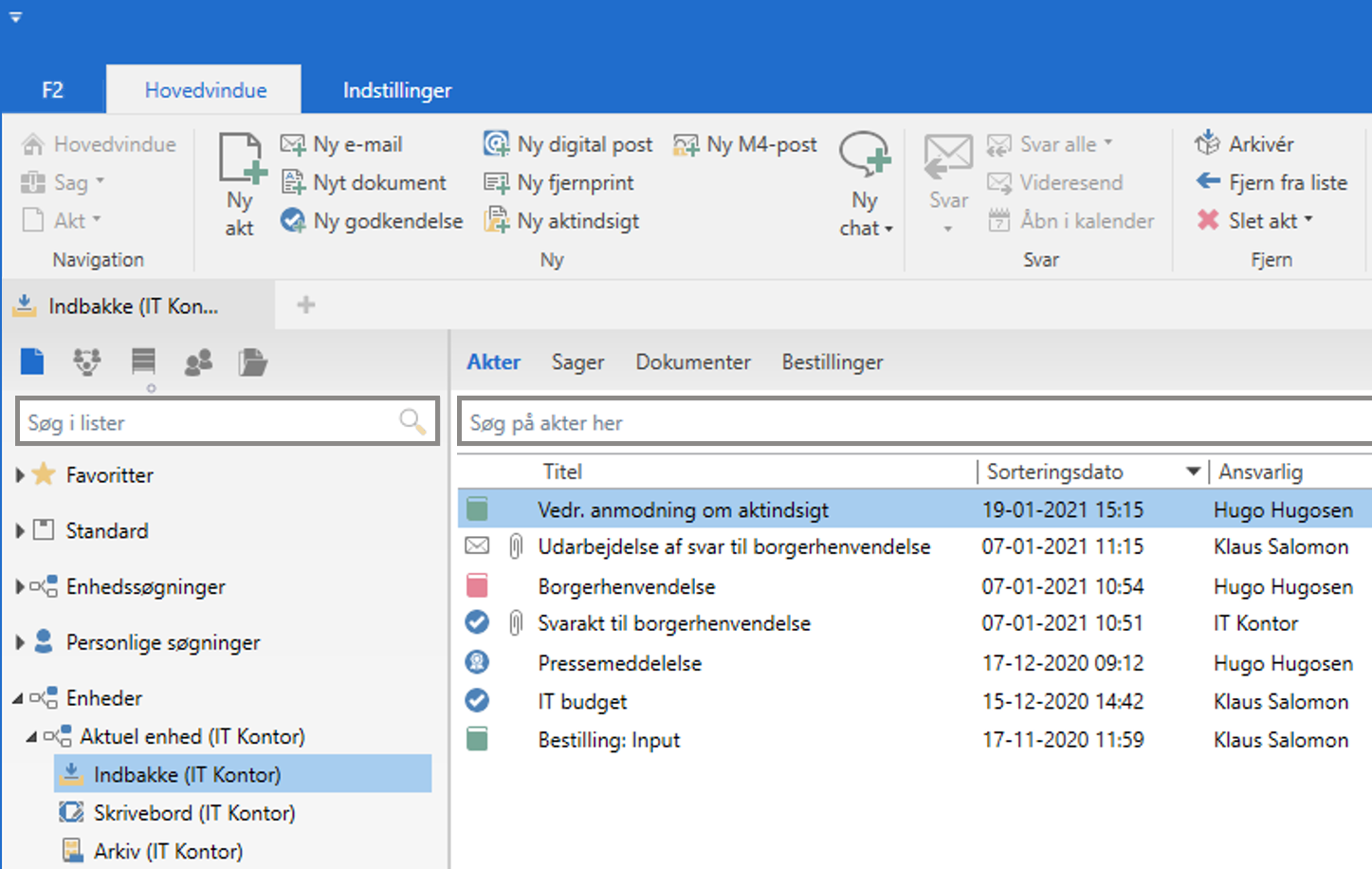Screen dimensions: 1372x869
Task: Switch to the Sager tab
Action: (578, 361)
